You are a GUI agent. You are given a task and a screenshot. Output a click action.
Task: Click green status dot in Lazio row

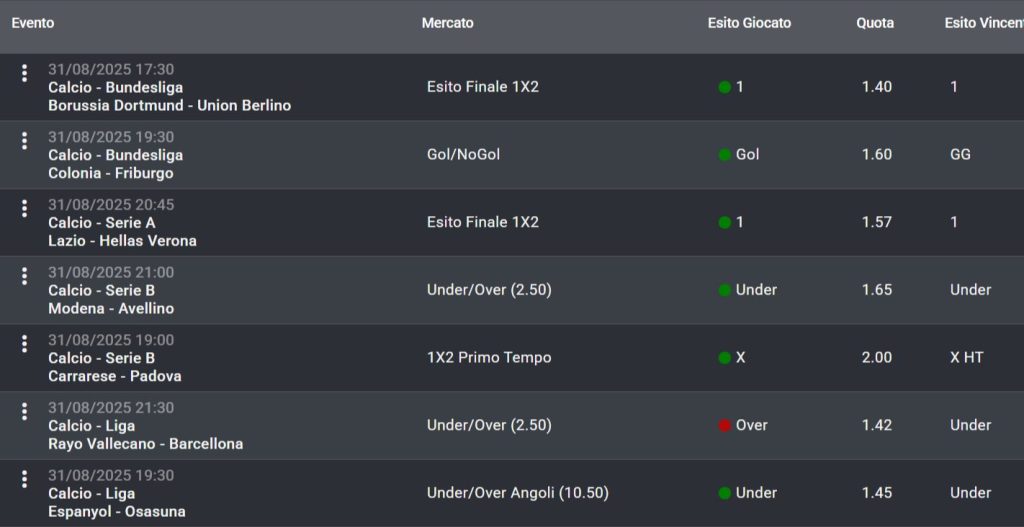725,222
